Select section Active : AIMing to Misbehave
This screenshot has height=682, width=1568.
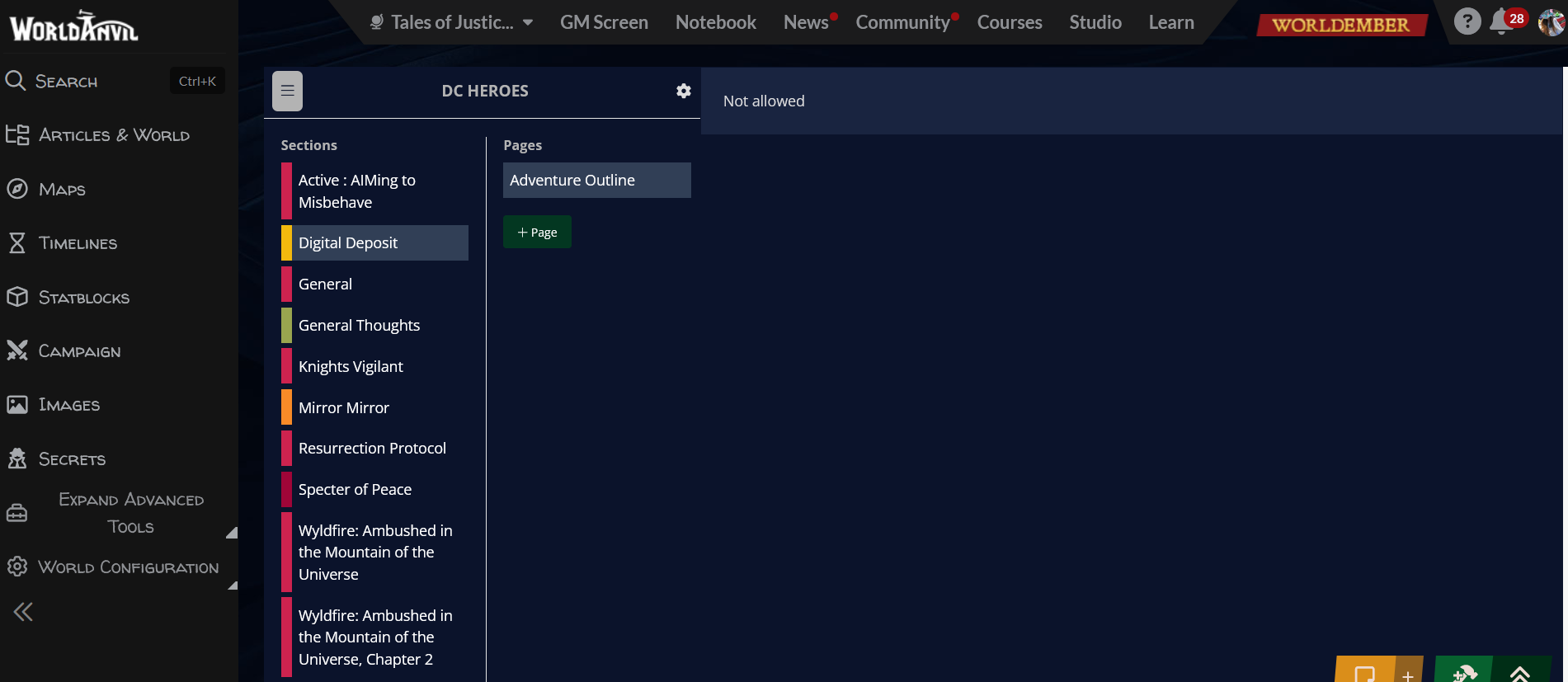(x=375, y=191)
